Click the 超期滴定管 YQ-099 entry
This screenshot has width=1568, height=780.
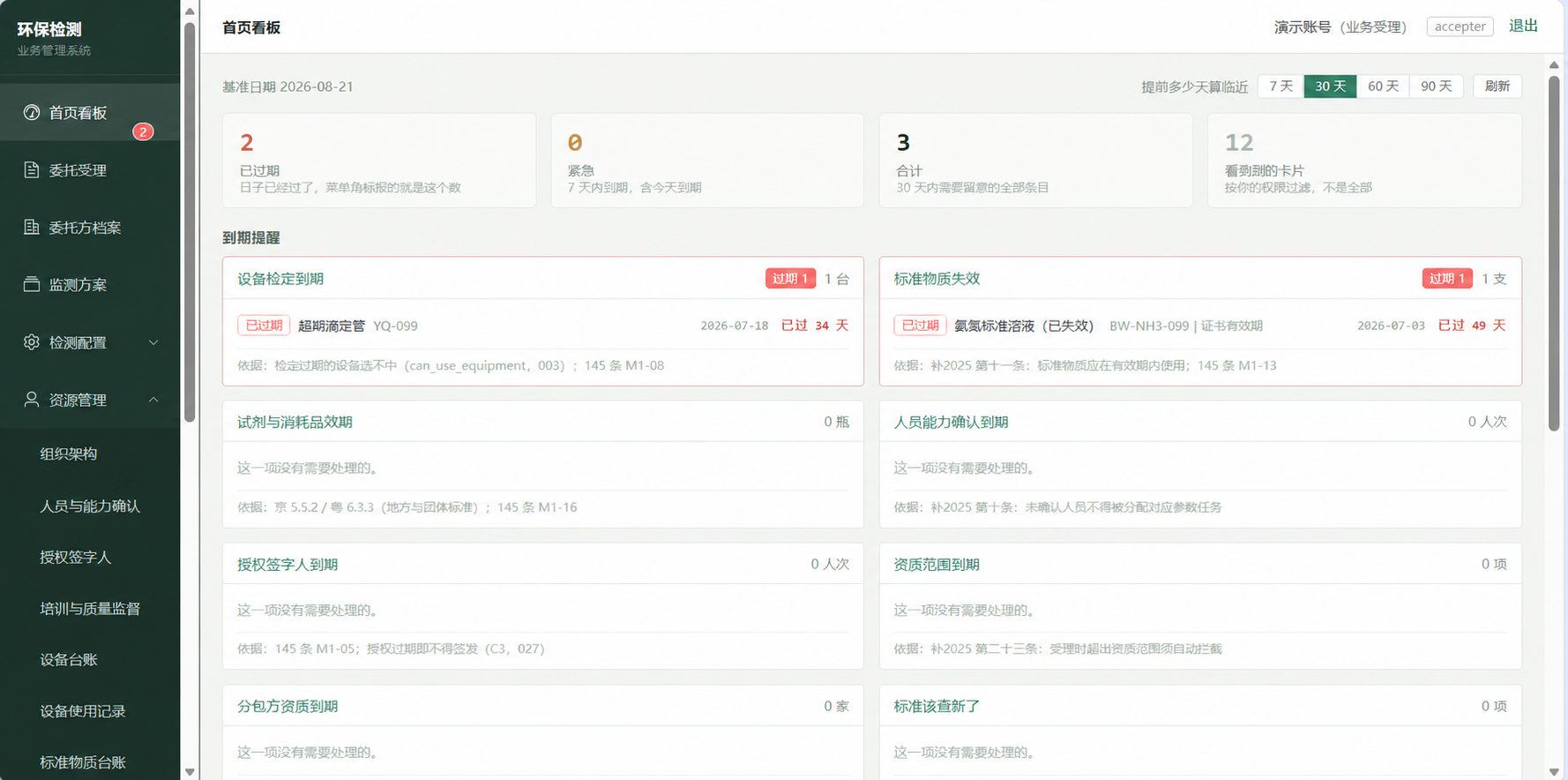(x=543, y=326)
